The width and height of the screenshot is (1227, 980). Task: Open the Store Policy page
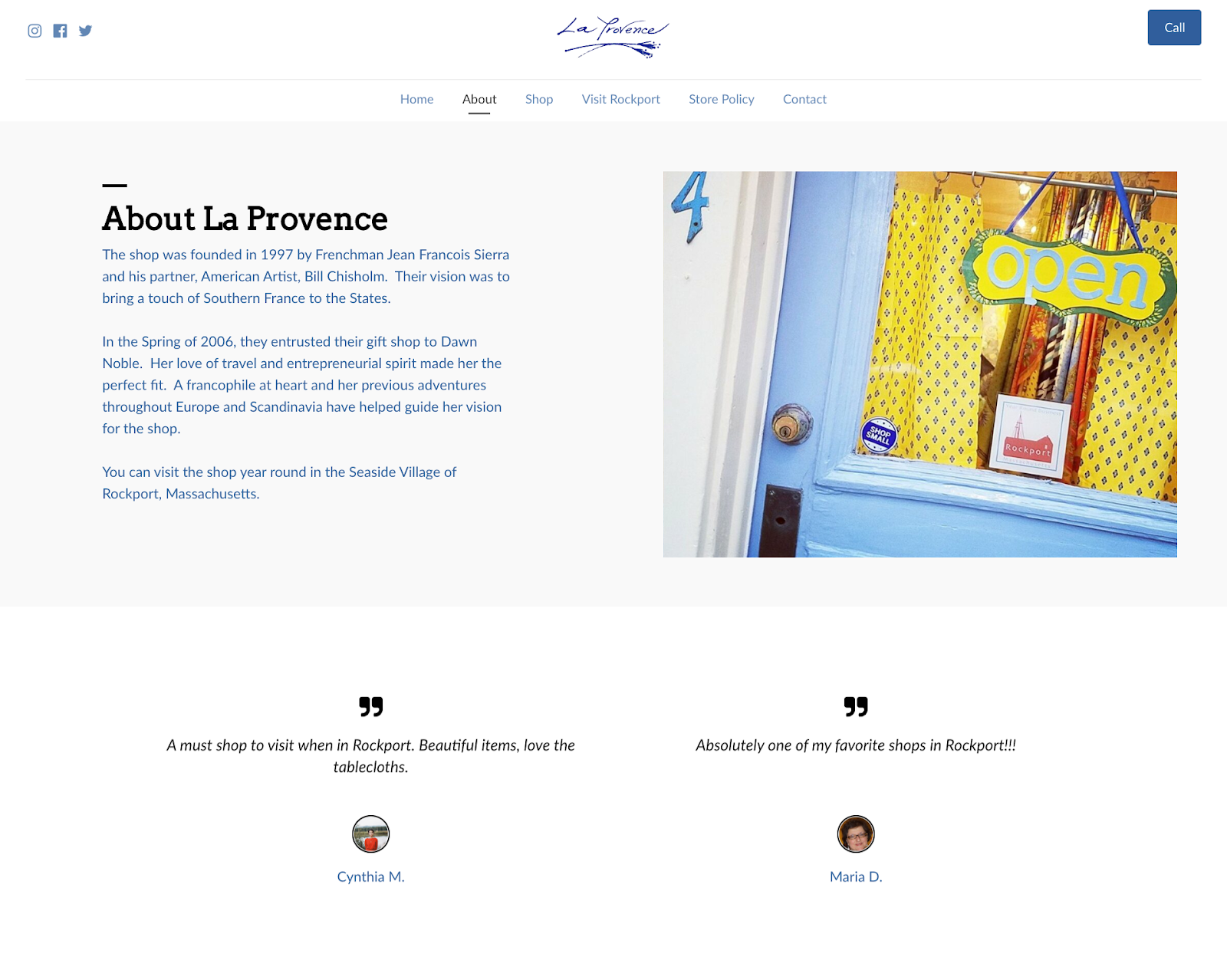click(x=722, y=99)
